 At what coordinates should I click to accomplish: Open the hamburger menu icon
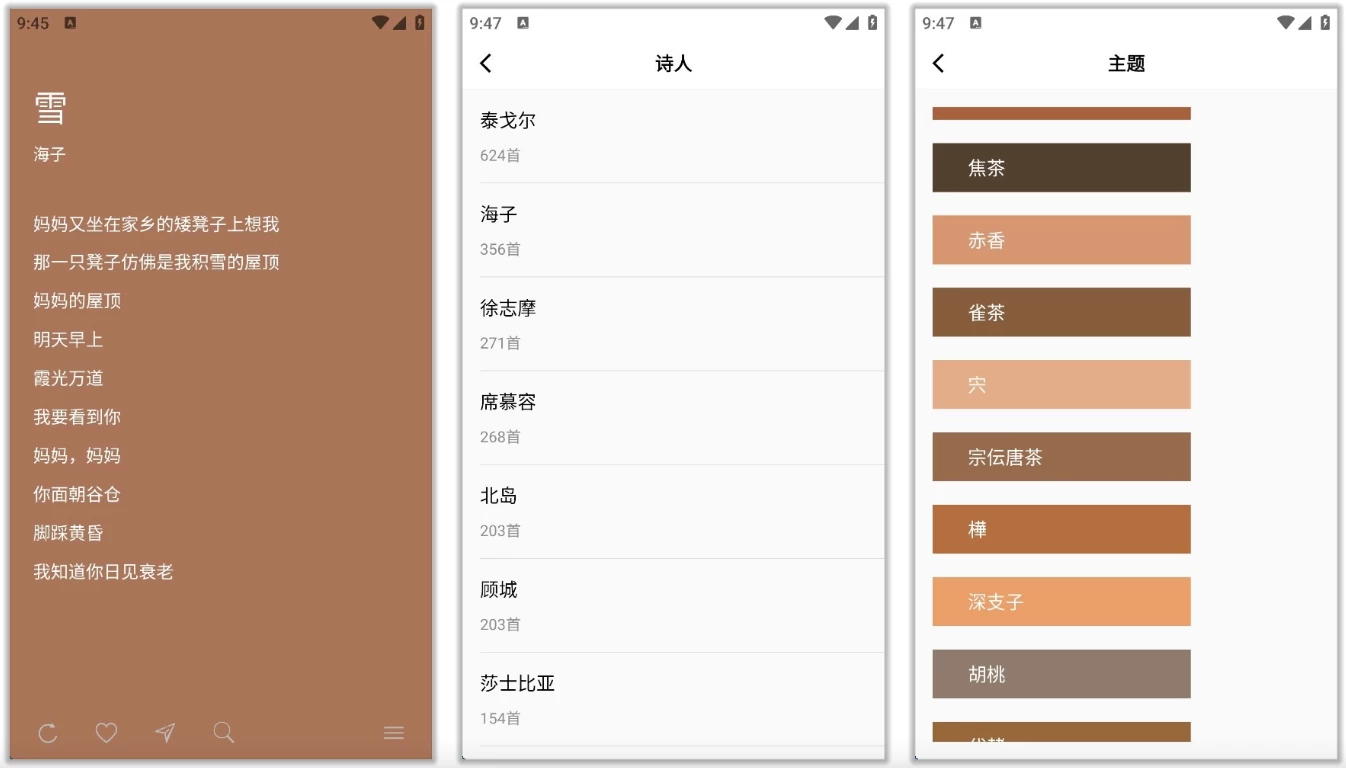394,734
